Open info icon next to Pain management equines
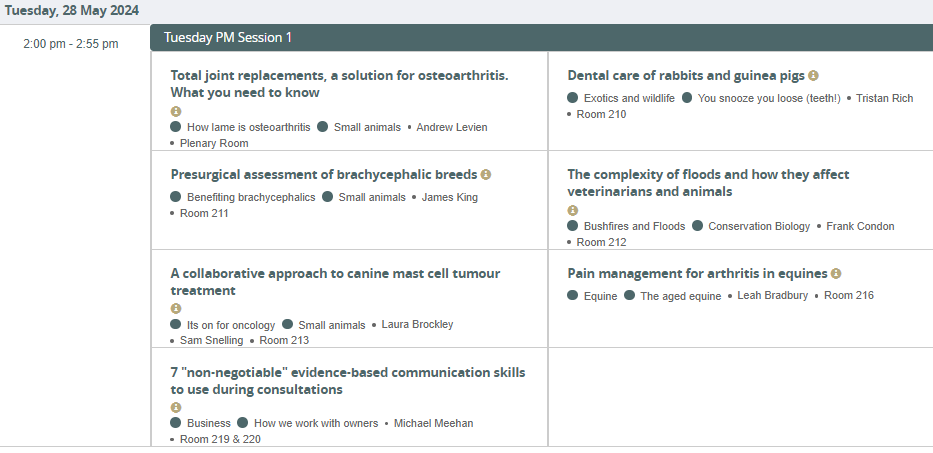The image size is (933, 453). coord(836,273)
